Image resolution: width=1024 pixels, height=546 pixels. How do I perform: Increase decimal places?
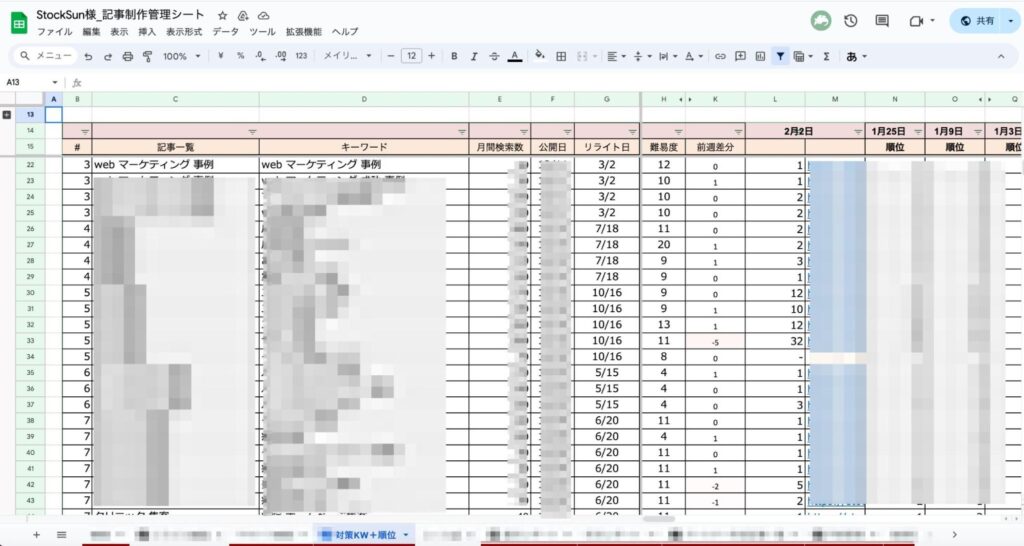[x=281, y=56]
